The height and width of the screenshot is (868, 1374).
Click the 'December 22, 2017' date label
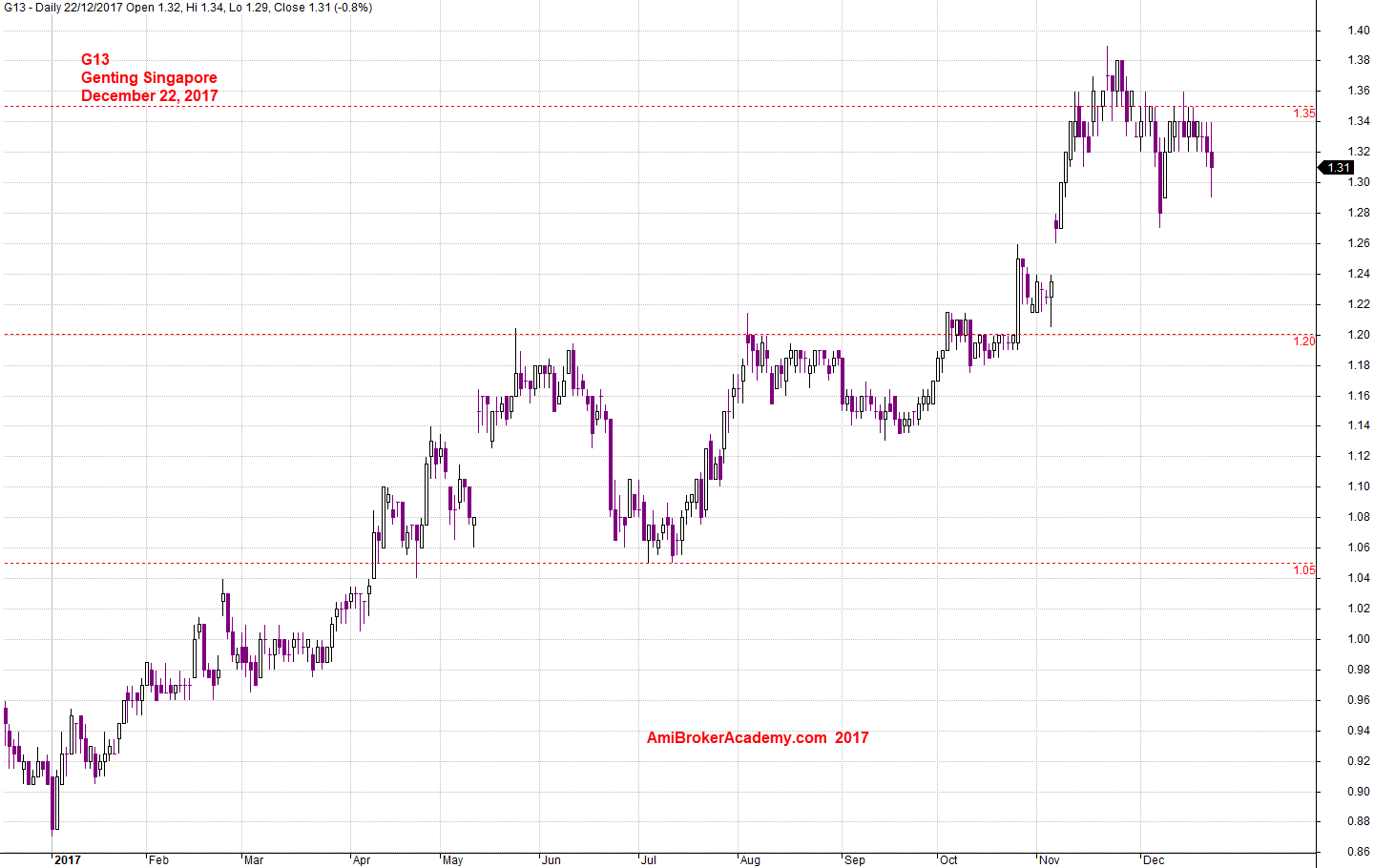tap(150, 96)
